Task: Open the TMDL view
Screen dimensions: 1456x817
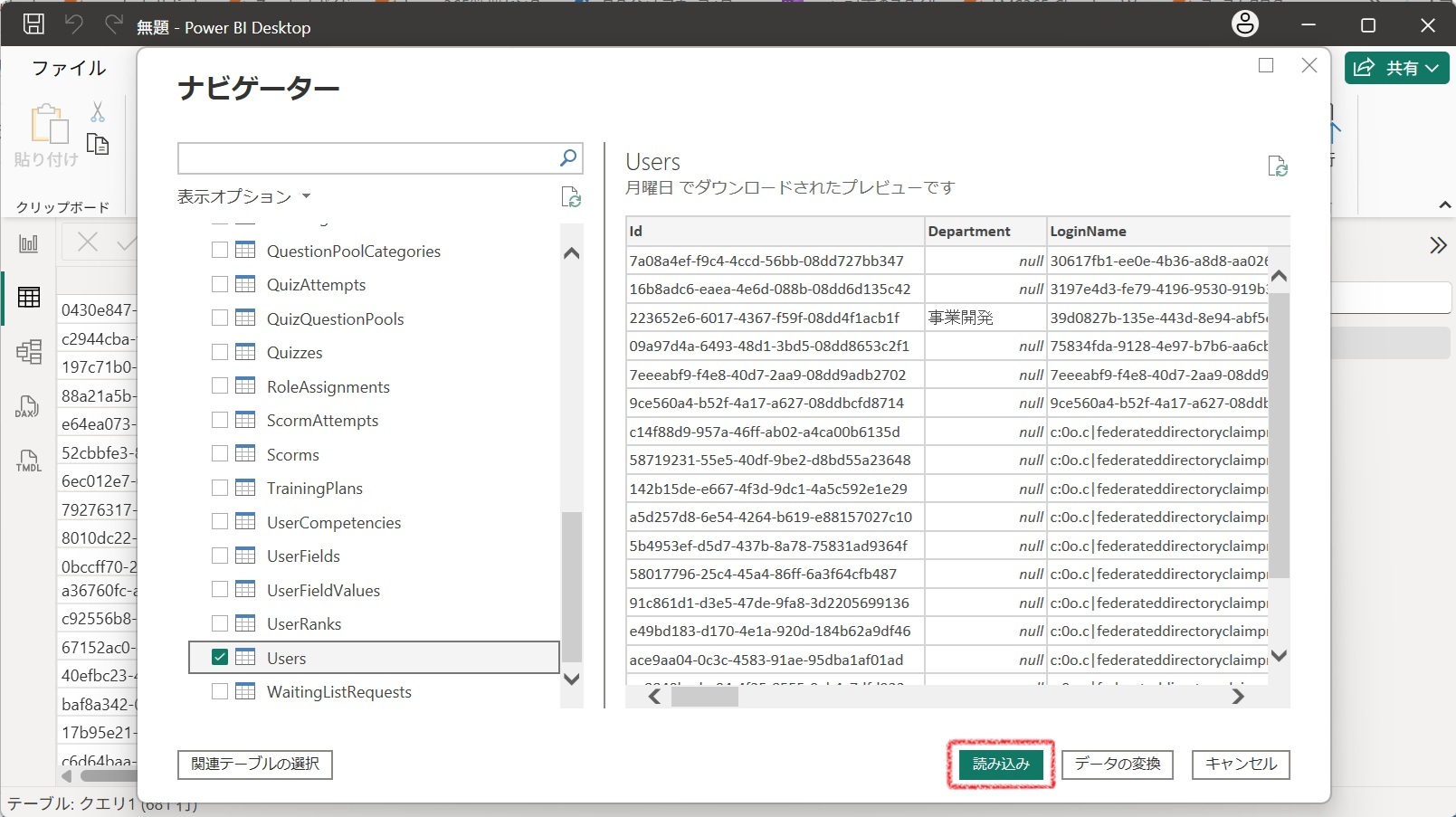Action: pyautogui.click(x=28, y=461)
